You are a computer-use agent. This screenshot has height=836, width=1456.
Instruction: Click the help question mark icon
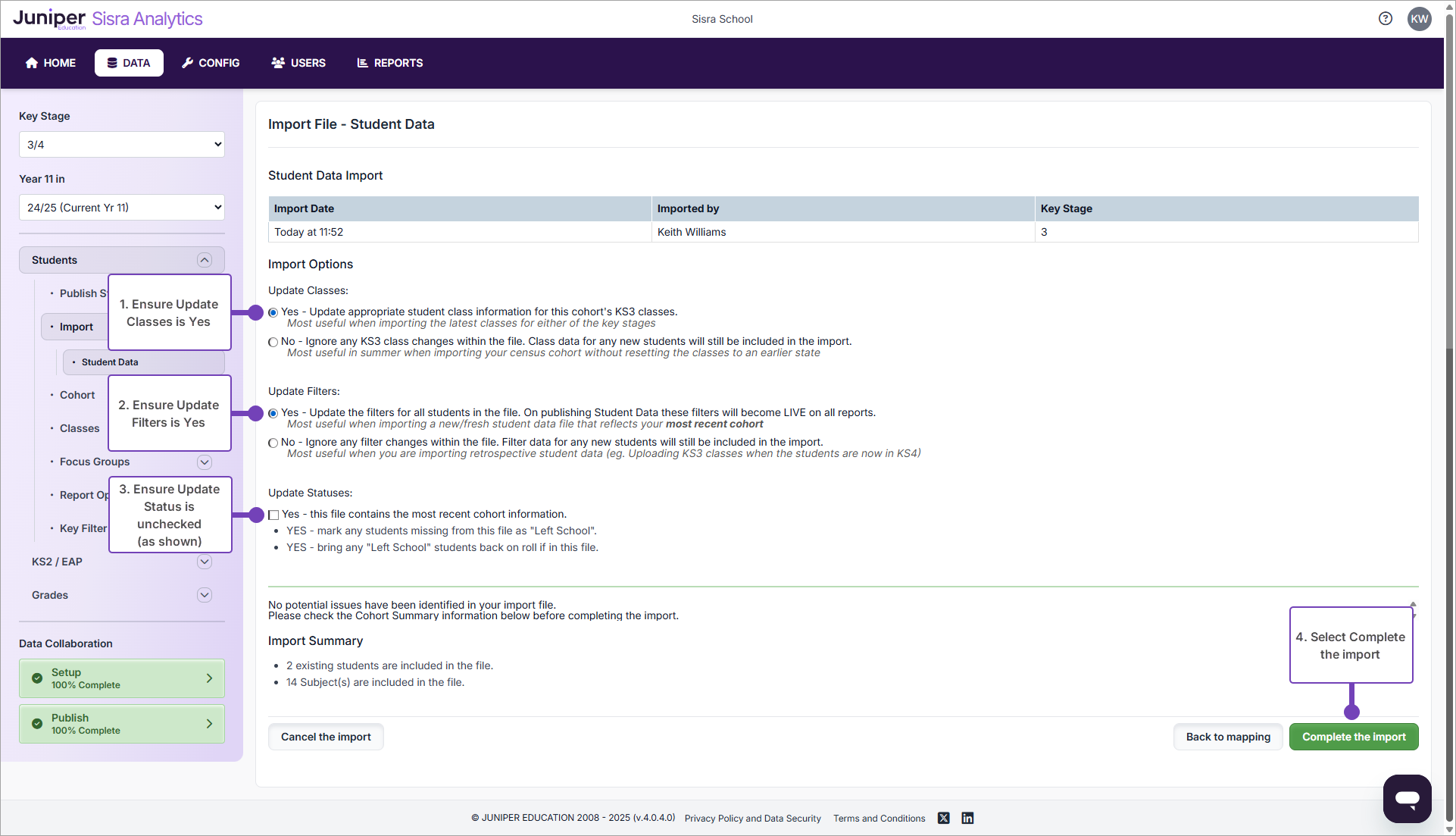[x=1385, y=19]
